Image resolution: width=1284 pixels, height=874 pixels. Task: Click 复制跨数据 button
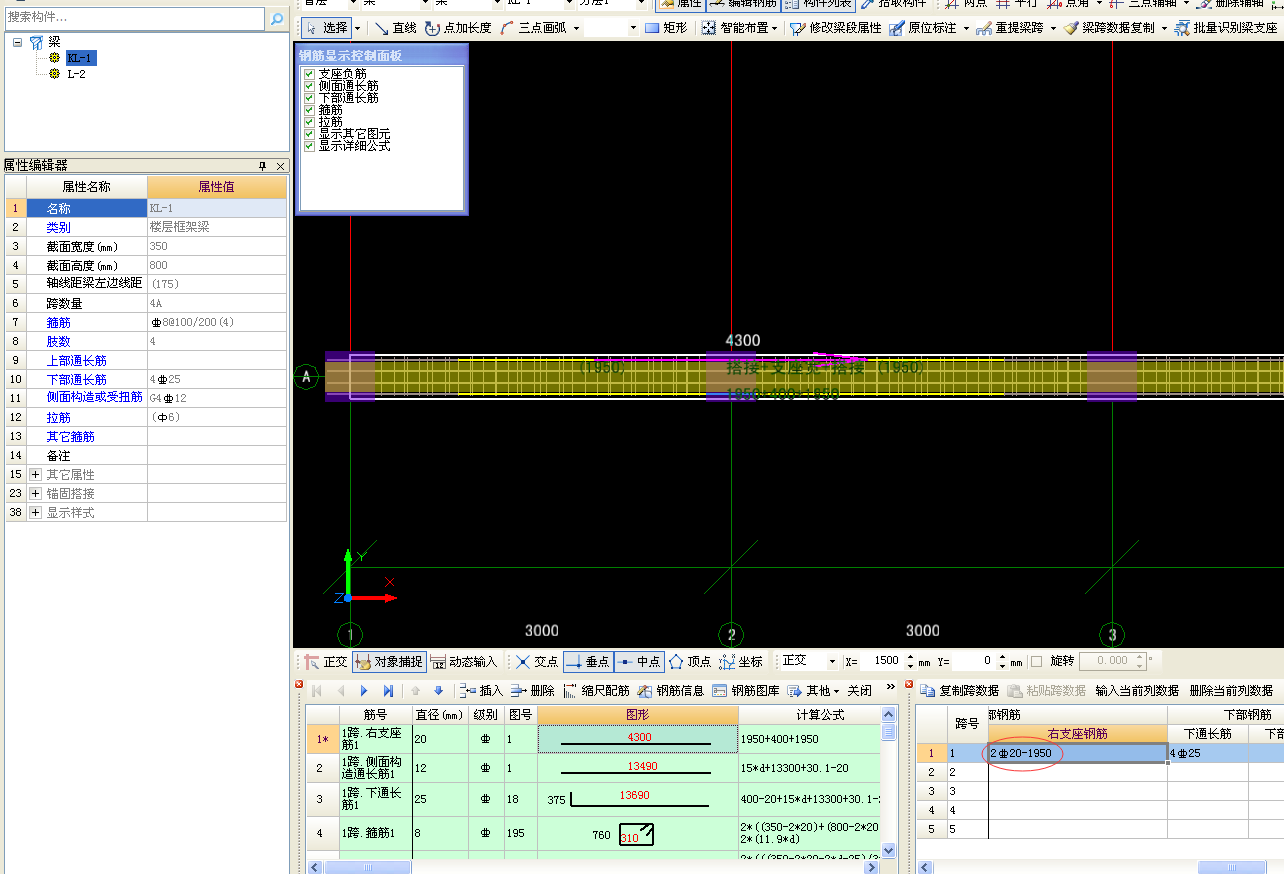(959, 691)
